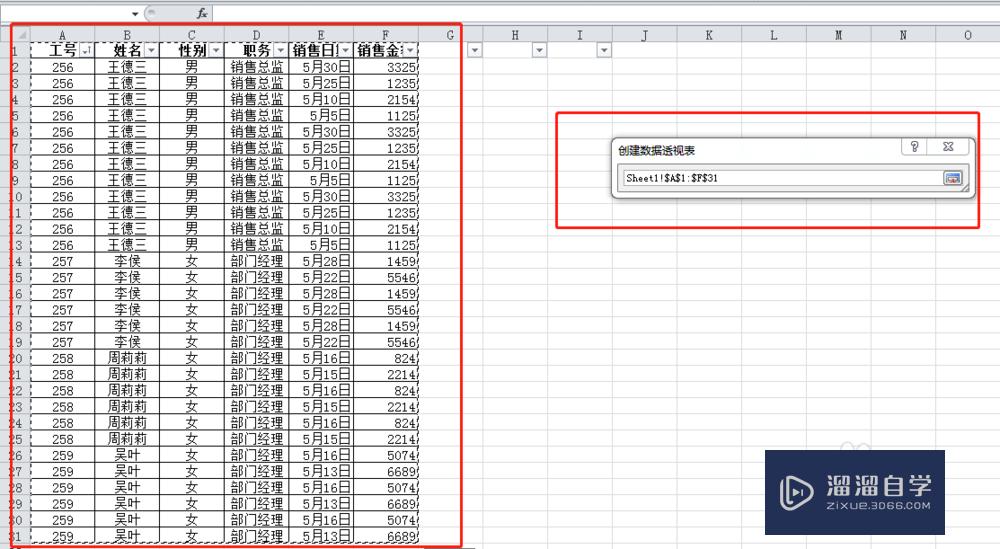Click the 5月28日 date cell in row 14

click(x=321, y=261)
